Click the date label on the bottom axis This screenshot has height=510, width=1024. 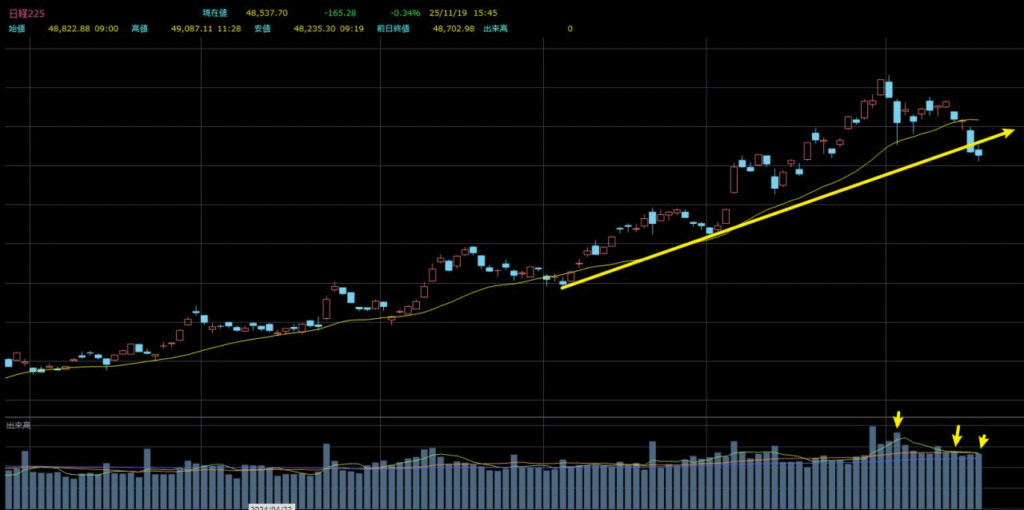(x=270, y=507)
